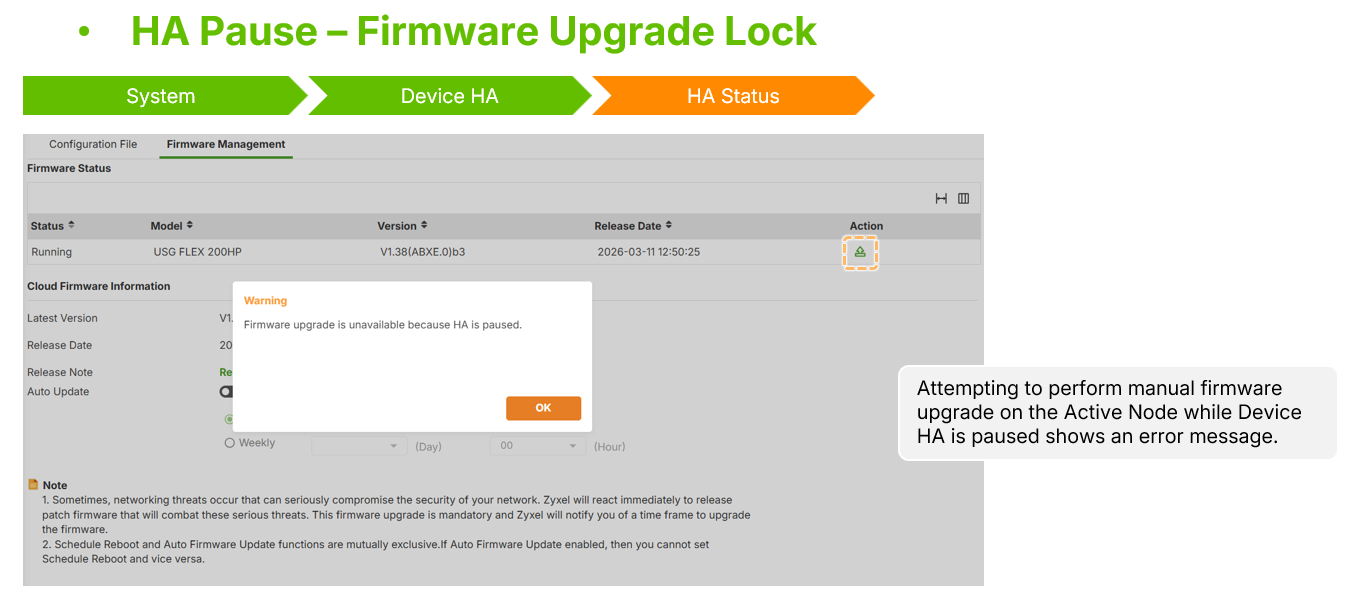Go to the Device HA breadcrumb step

click(449, 96)
